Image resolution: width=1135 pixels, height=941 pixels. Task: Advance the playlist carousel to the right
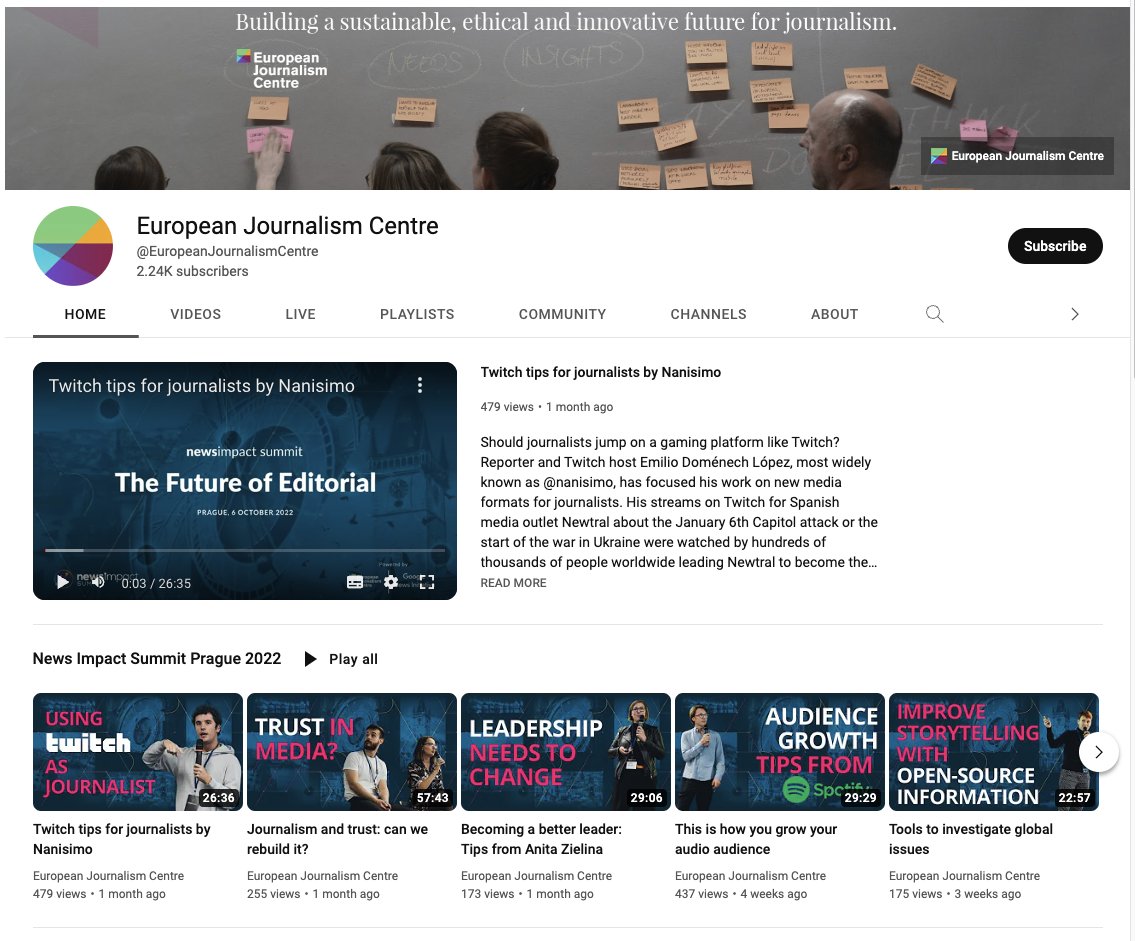click(x=1099, y=752)
